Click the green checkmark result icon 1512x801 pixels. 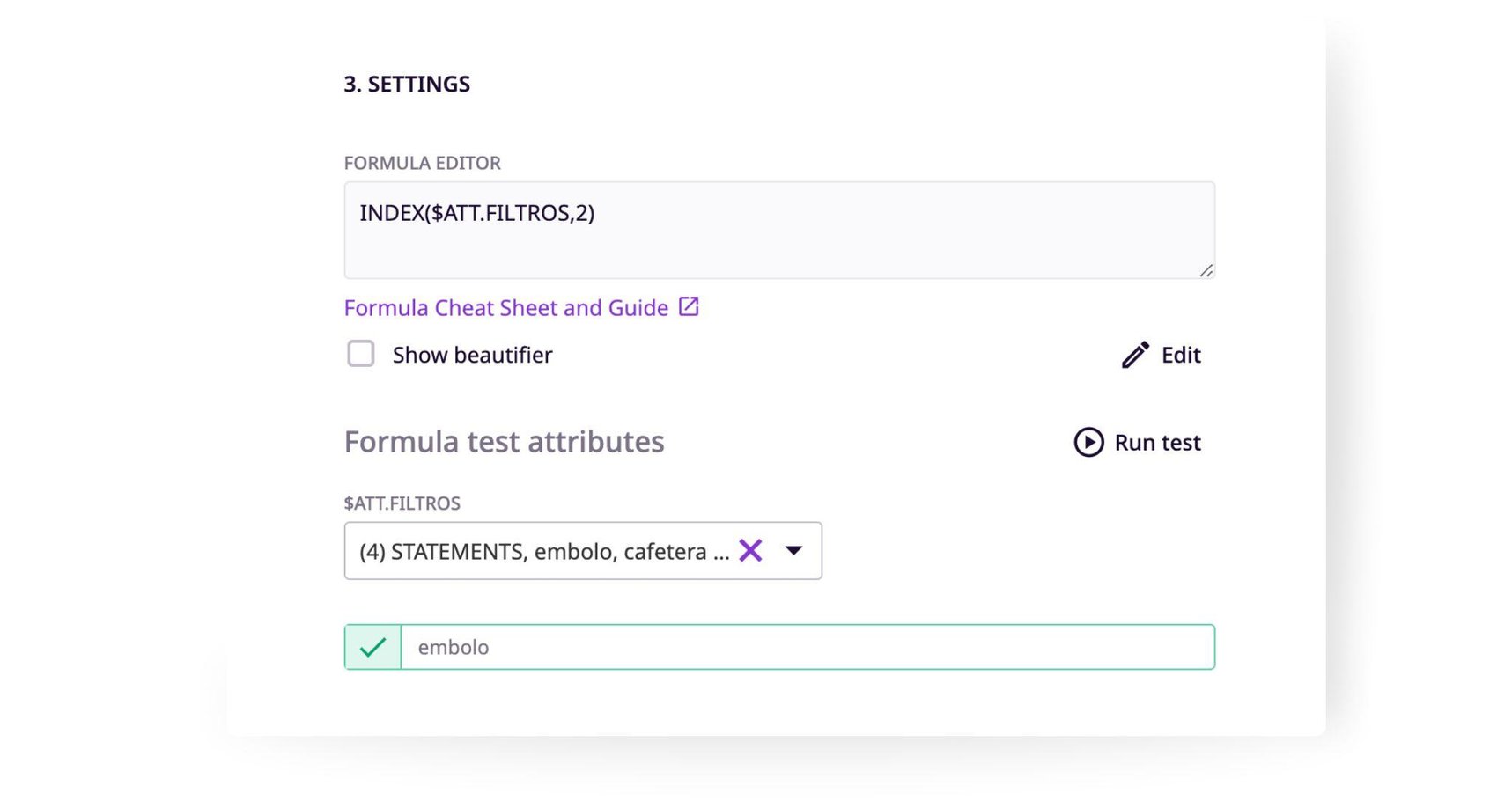pyautogui.click(x=373, y=647)
